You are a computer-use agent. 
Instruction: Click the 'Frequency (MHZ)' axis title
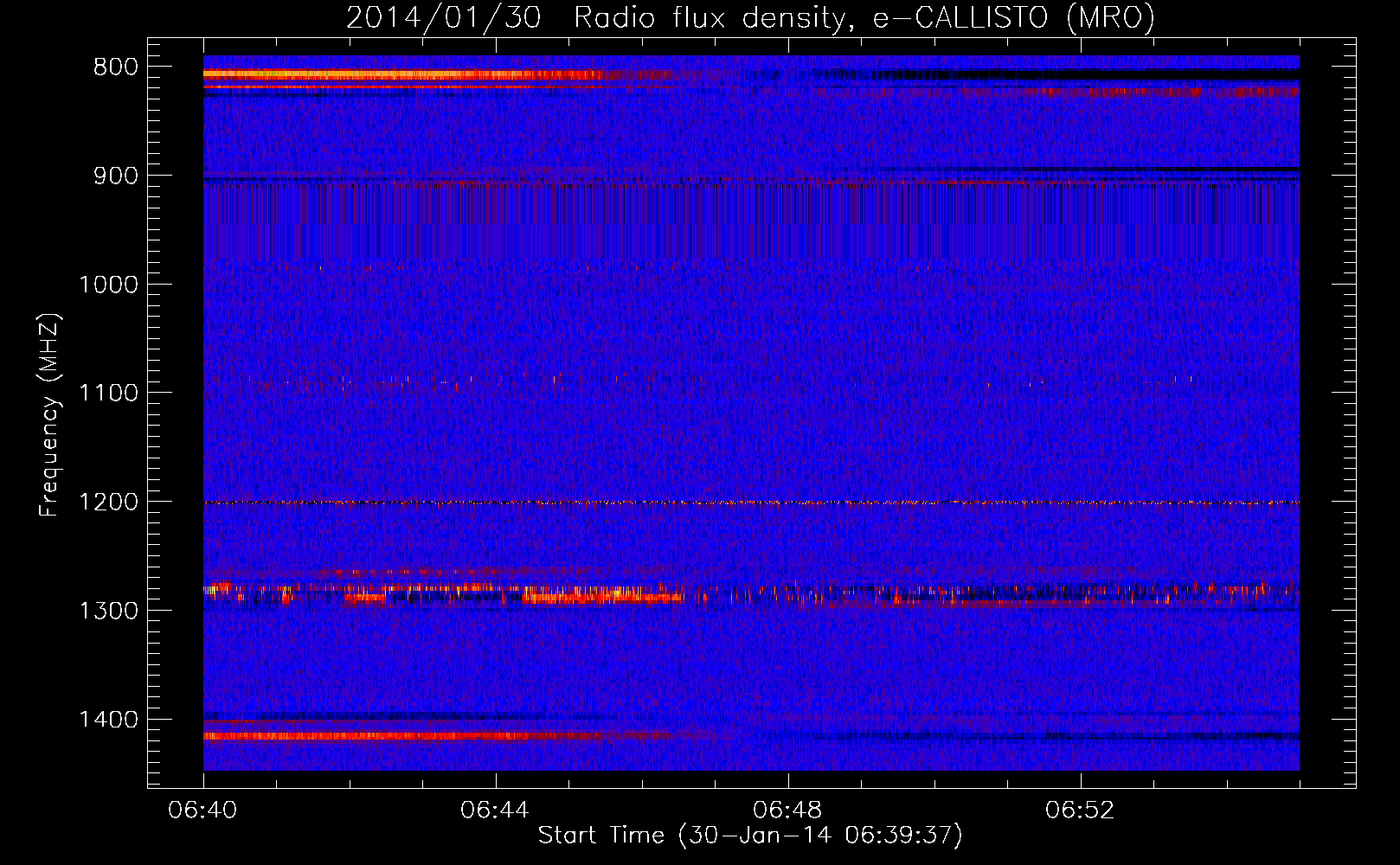point(50,414)
